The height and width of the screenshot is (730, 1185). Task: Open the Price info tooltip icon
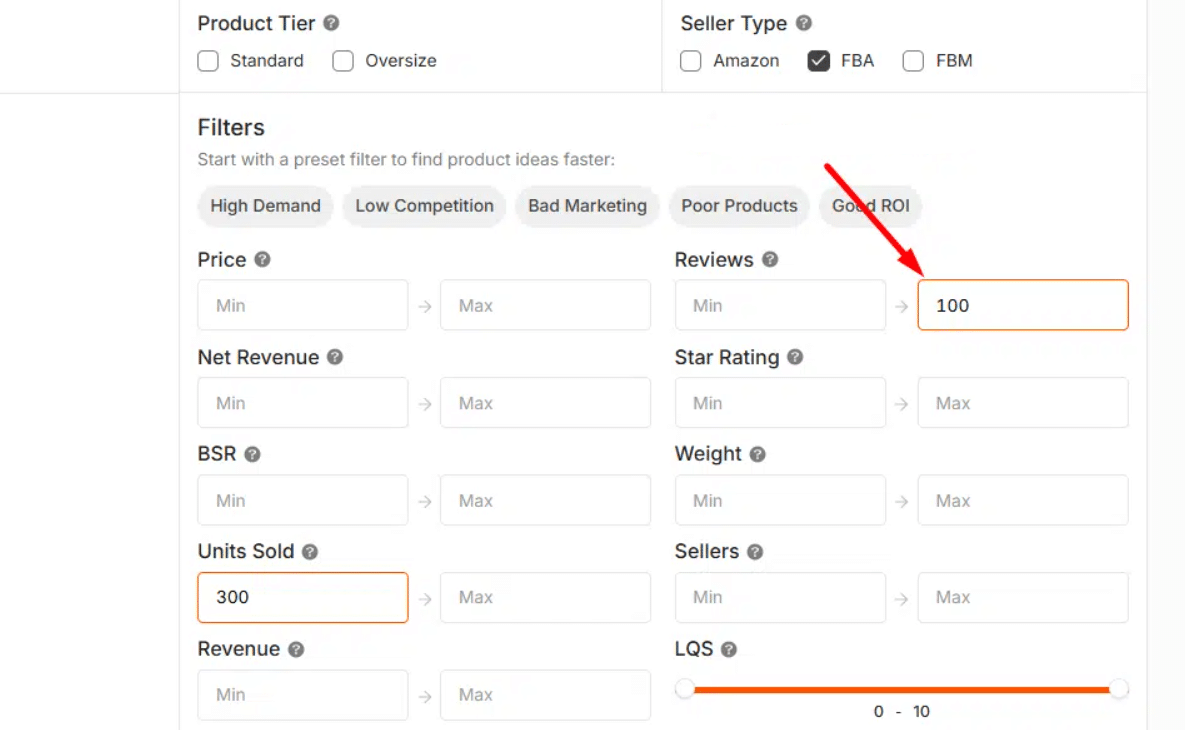pos(262,260)
